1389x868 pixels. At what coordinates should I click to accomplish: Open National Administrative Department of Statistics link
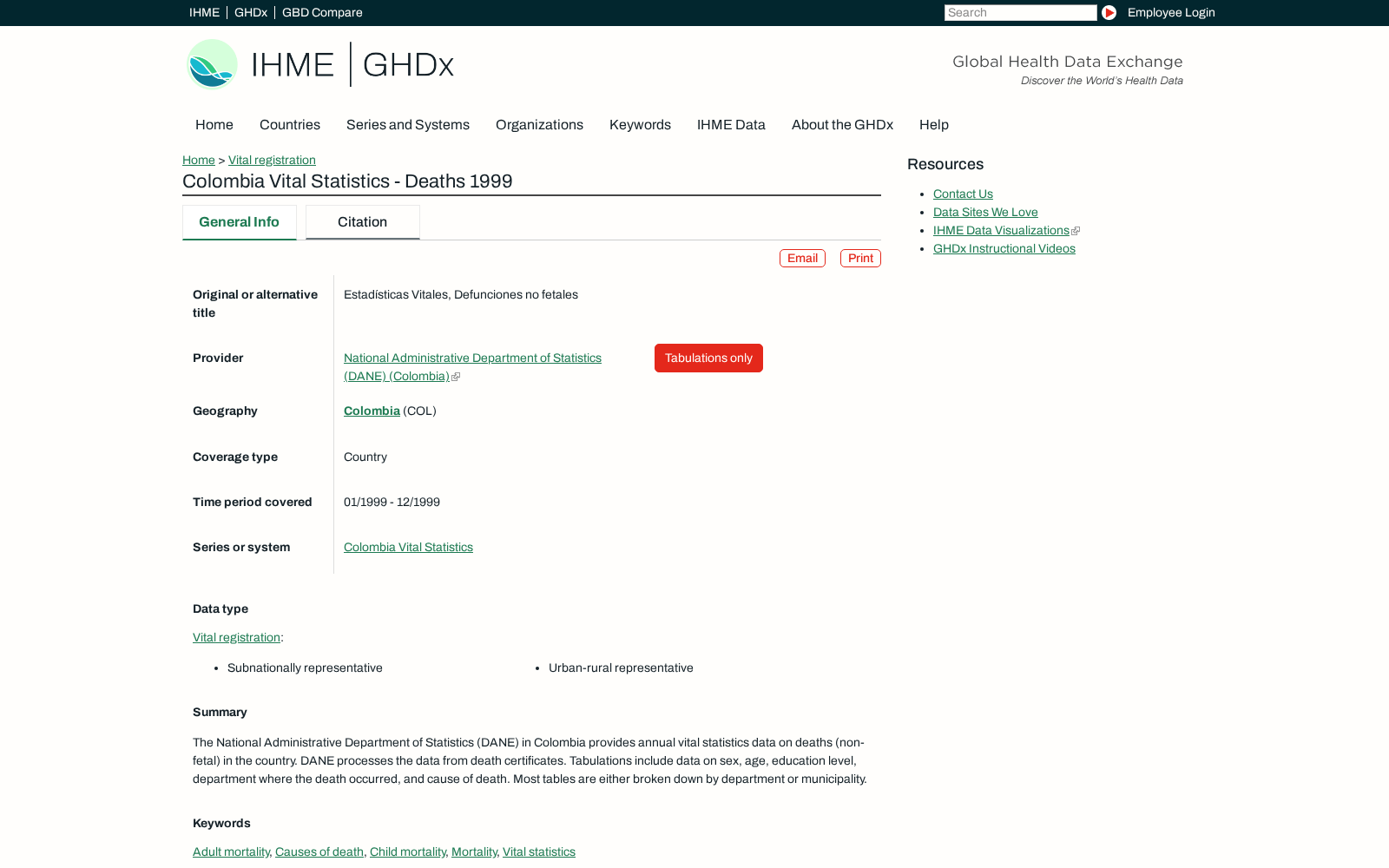pyautogui.click(x=472, y=367)
